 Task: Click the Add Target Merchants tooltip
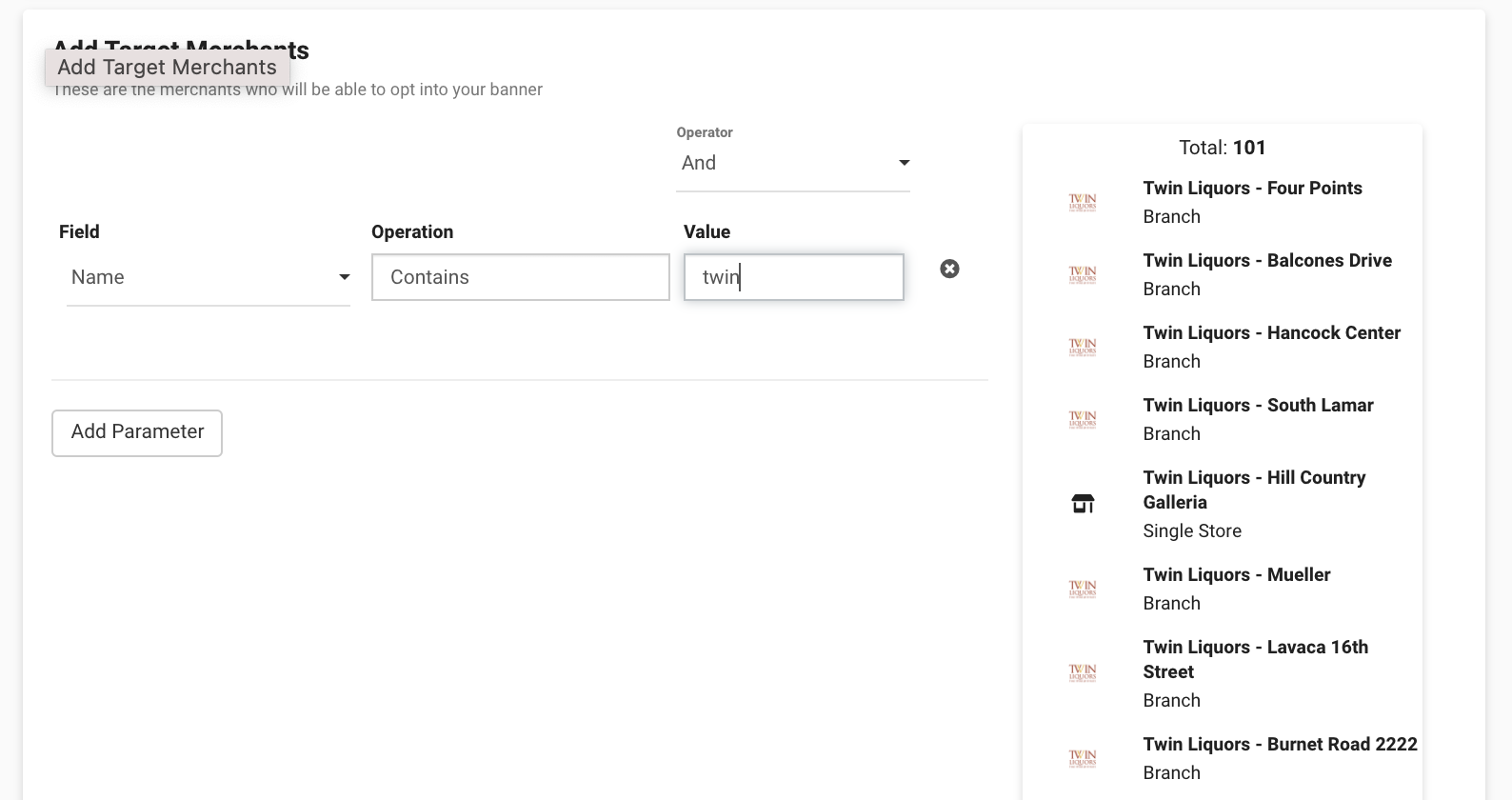coord(168,68)
